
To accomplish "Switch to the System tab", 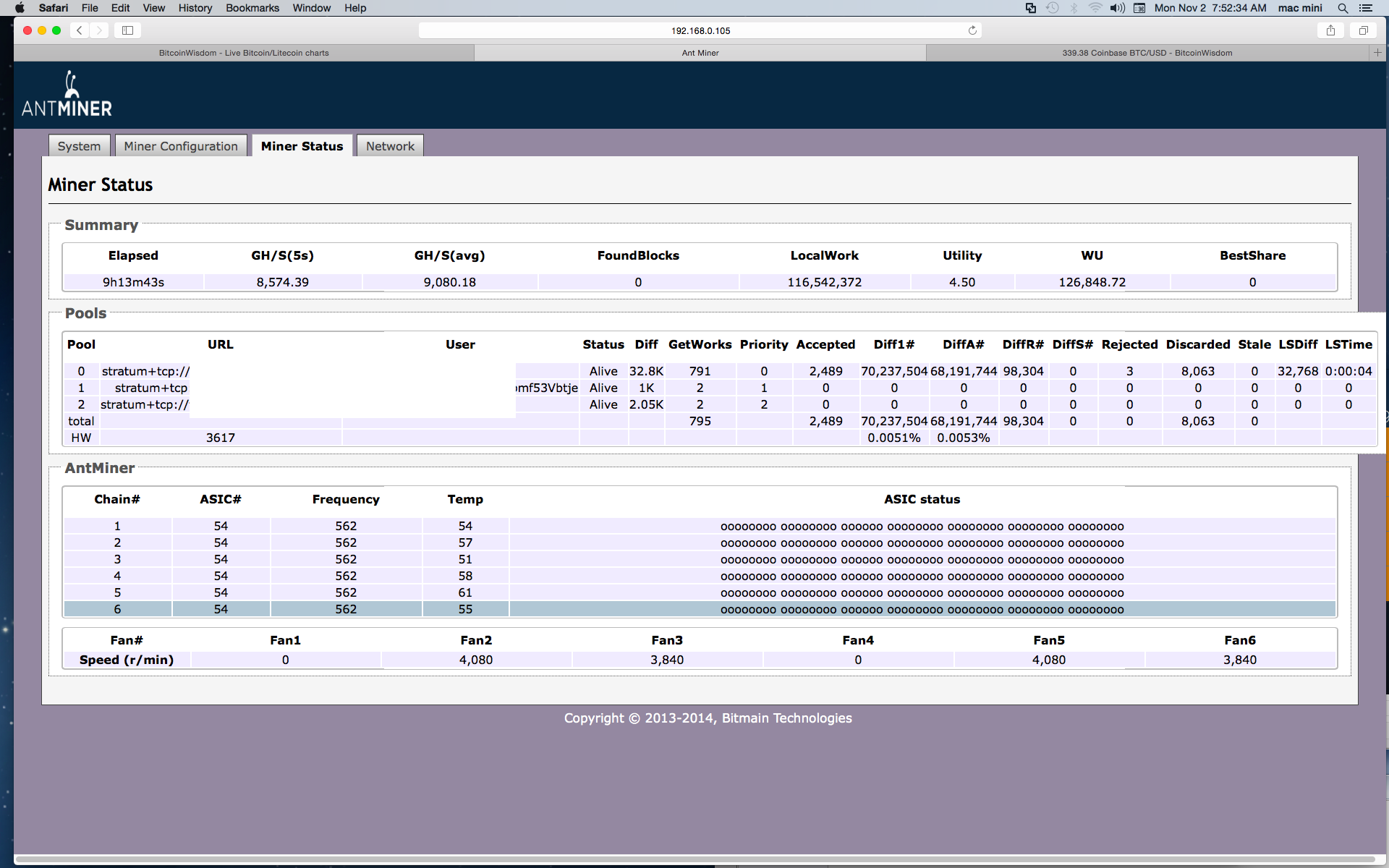I will 80,146.
